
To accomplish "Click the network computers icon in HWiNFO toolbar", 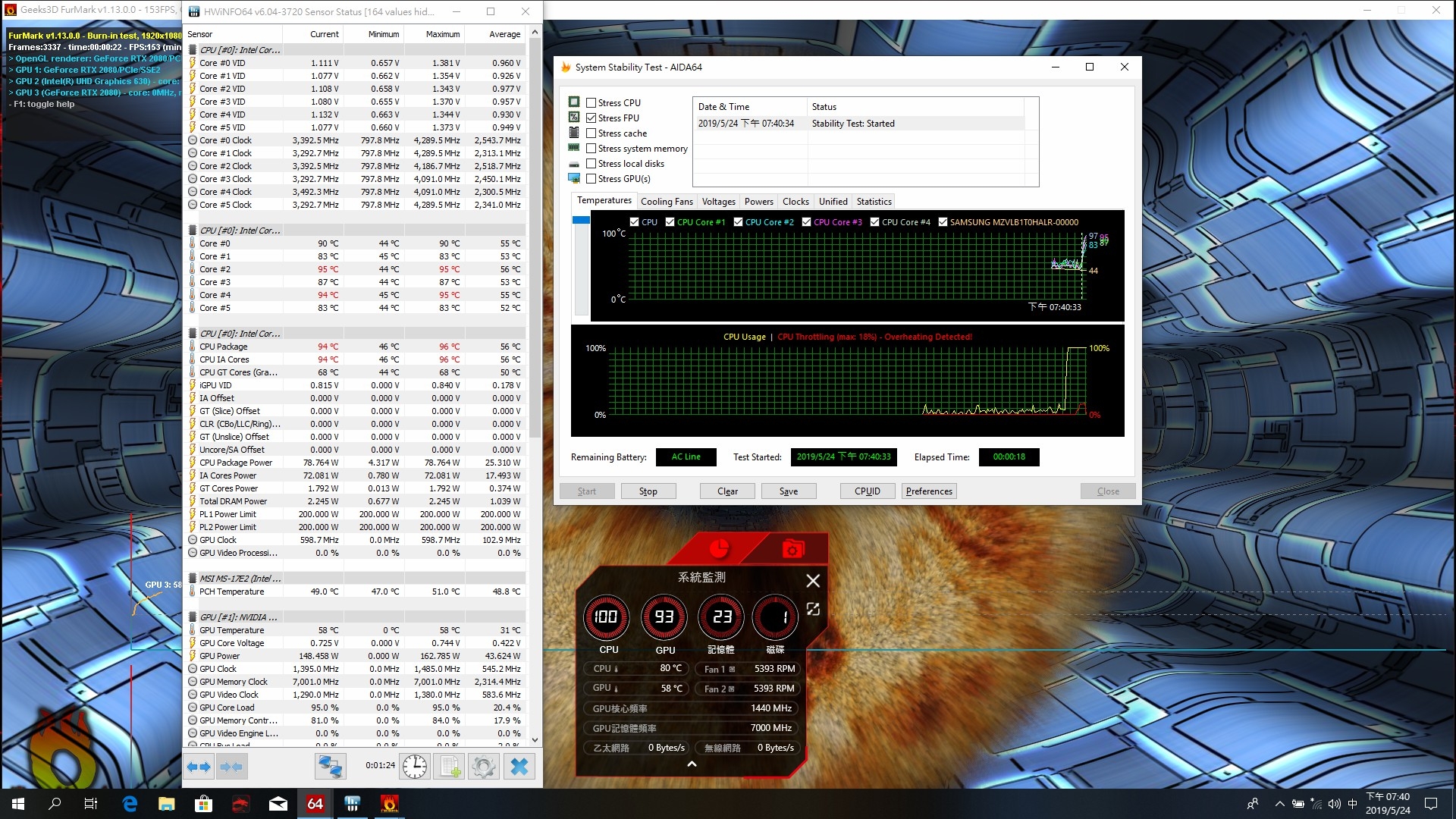I will 331,767.
